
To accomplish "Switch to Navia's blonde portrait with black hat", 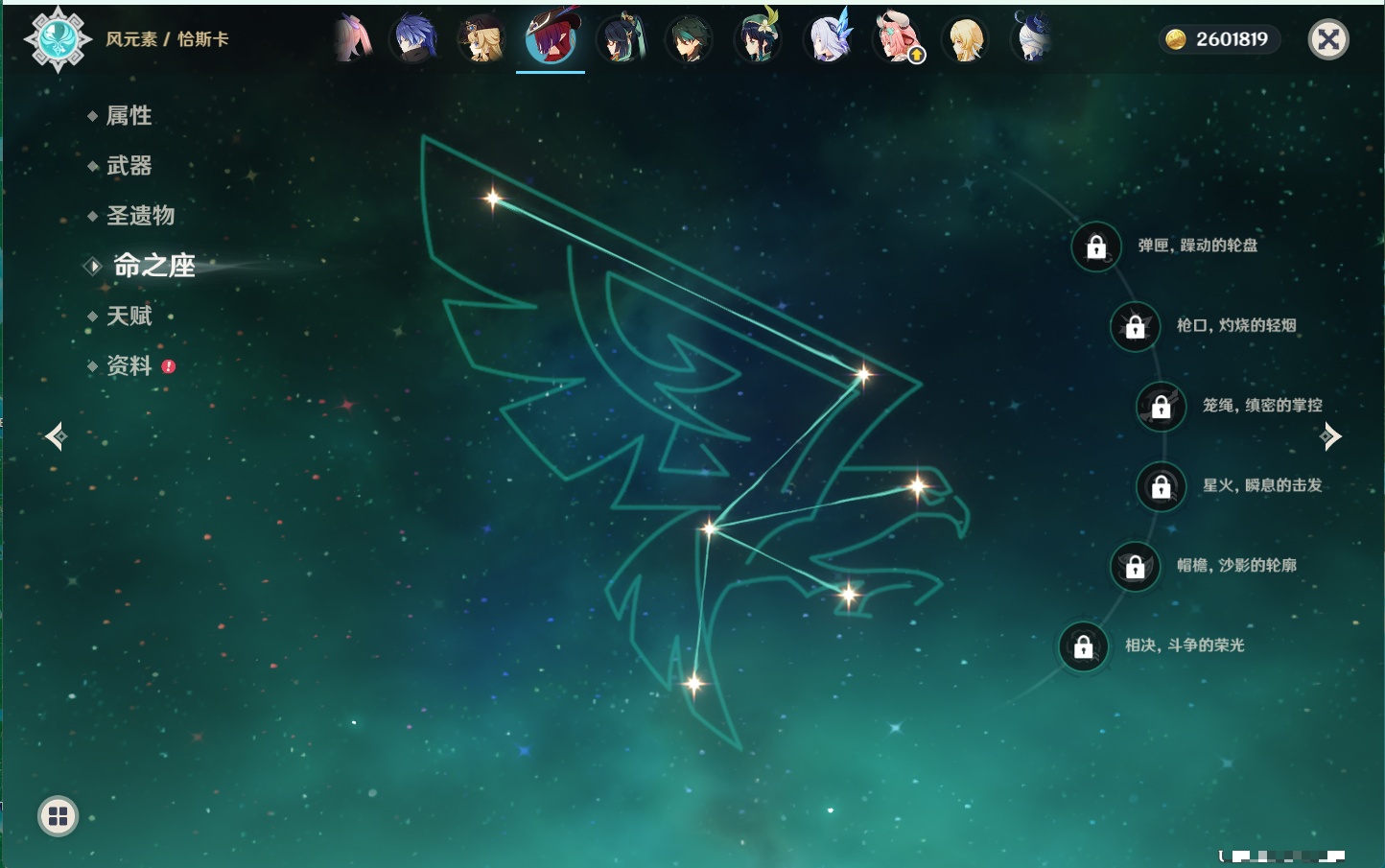I will click(481, 39).
